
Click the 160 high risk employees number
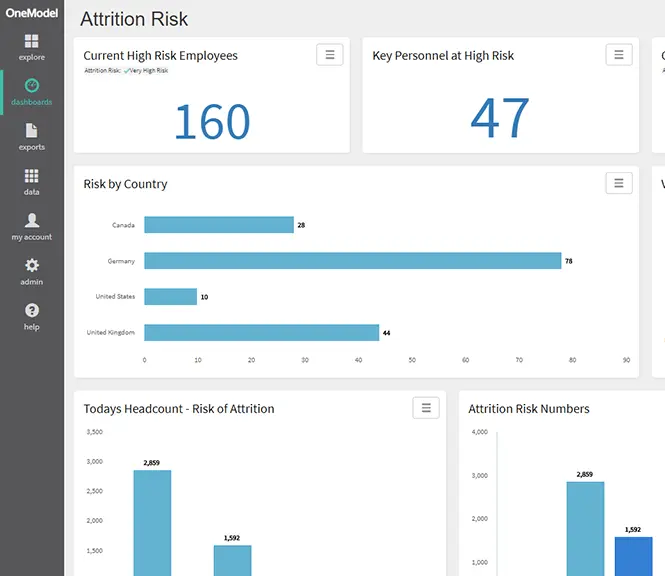212,122
